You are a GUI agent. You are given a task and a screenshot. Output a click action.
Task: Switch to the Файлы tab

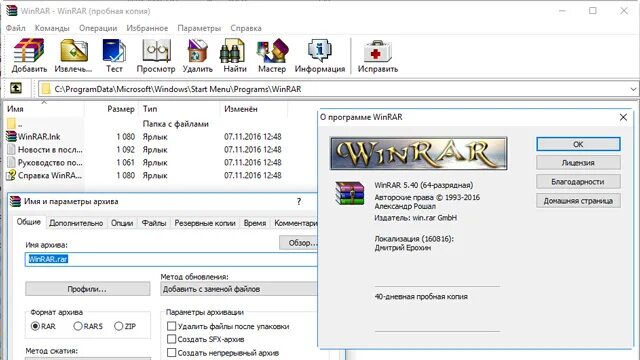coord(154,223)
